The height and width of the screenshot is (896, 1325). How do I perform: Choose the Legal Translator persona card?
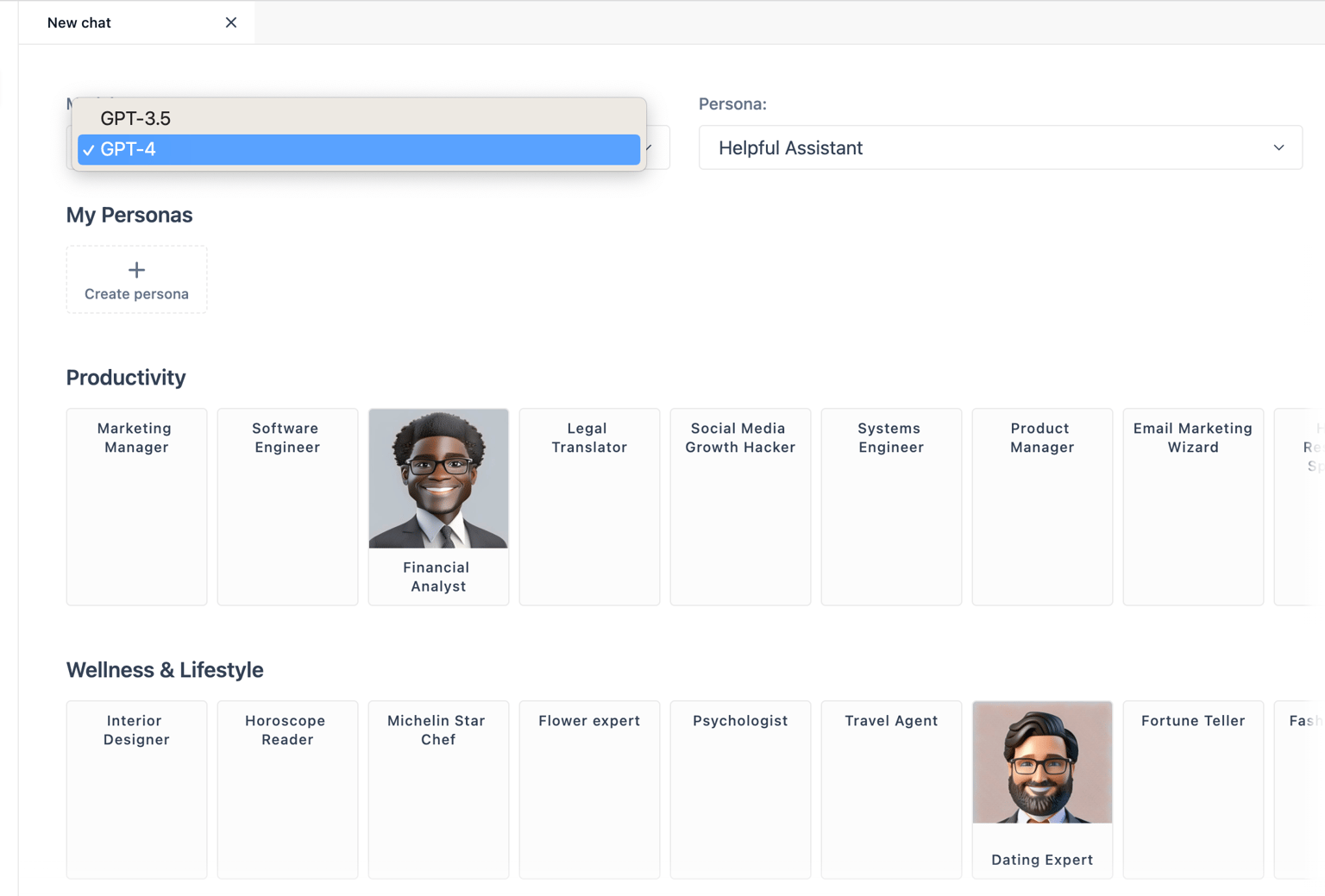click(x=589, y=507)
